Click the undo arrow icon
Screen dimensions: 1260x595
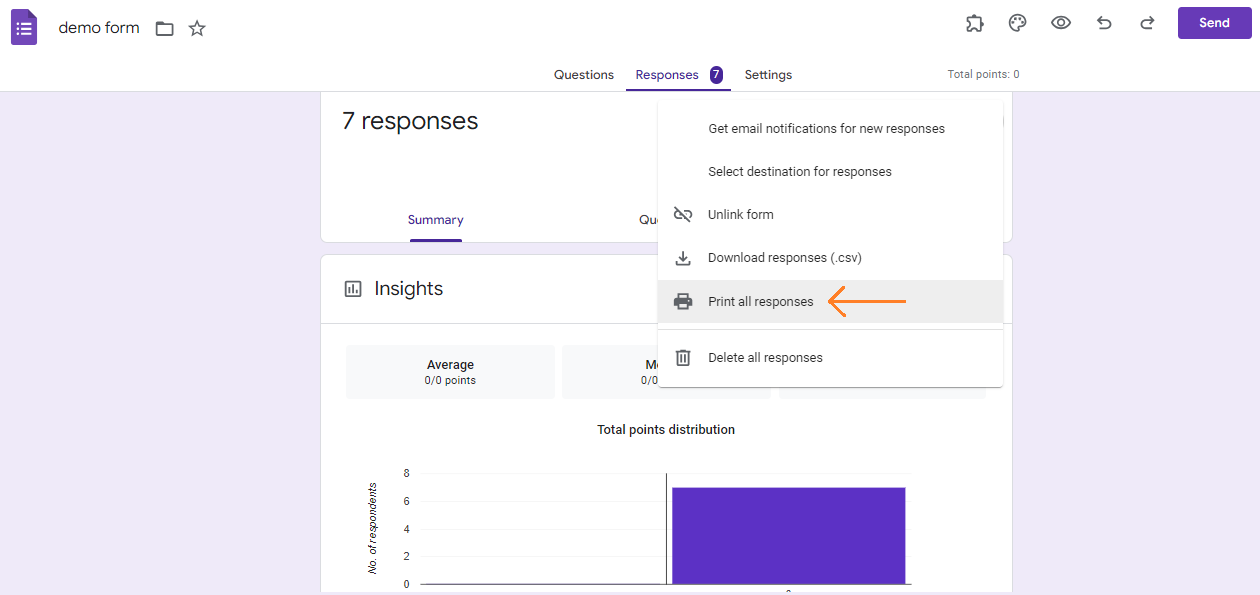point(1104,23)
